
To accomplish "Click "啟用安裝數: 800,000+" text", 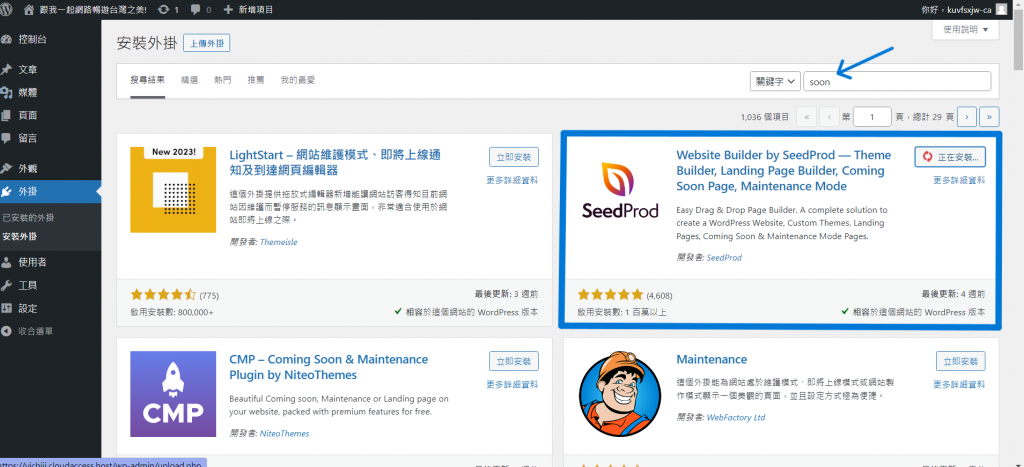I will (172, 312).
